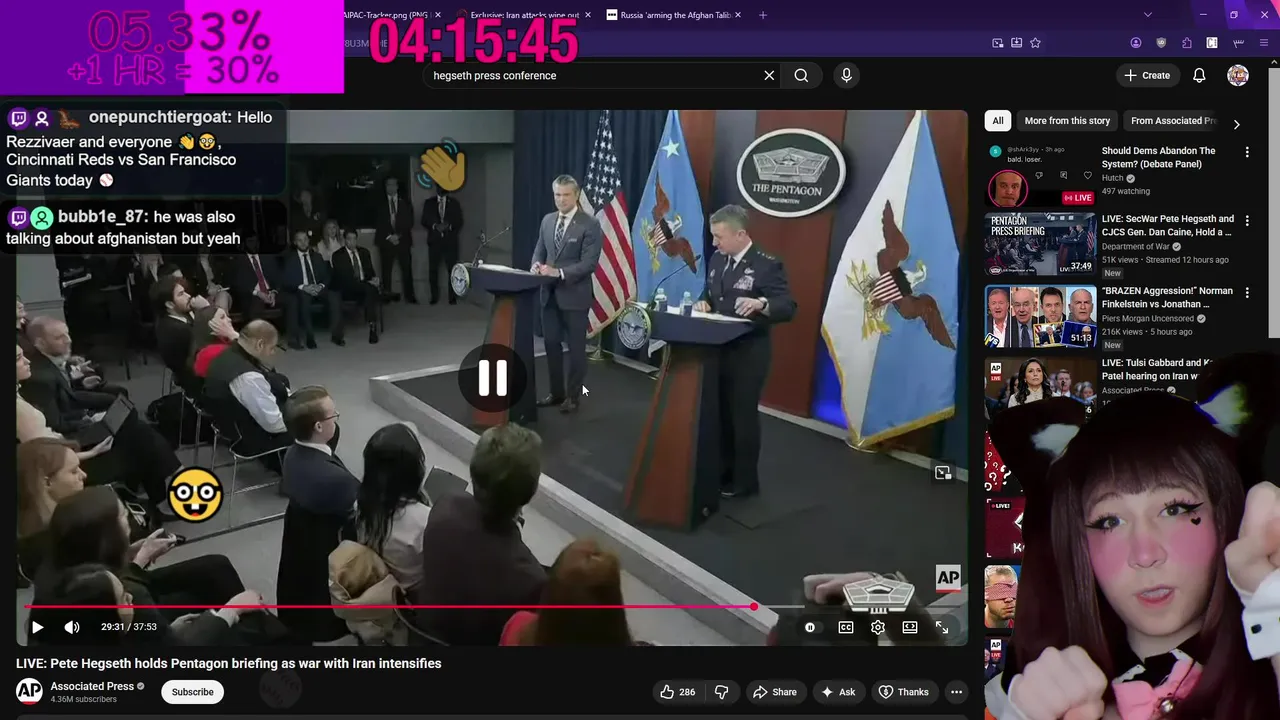The height and width of the screenshot is (720, 1280).
Task: Dislike the video with thumbs down
Action: click(721, 692)
